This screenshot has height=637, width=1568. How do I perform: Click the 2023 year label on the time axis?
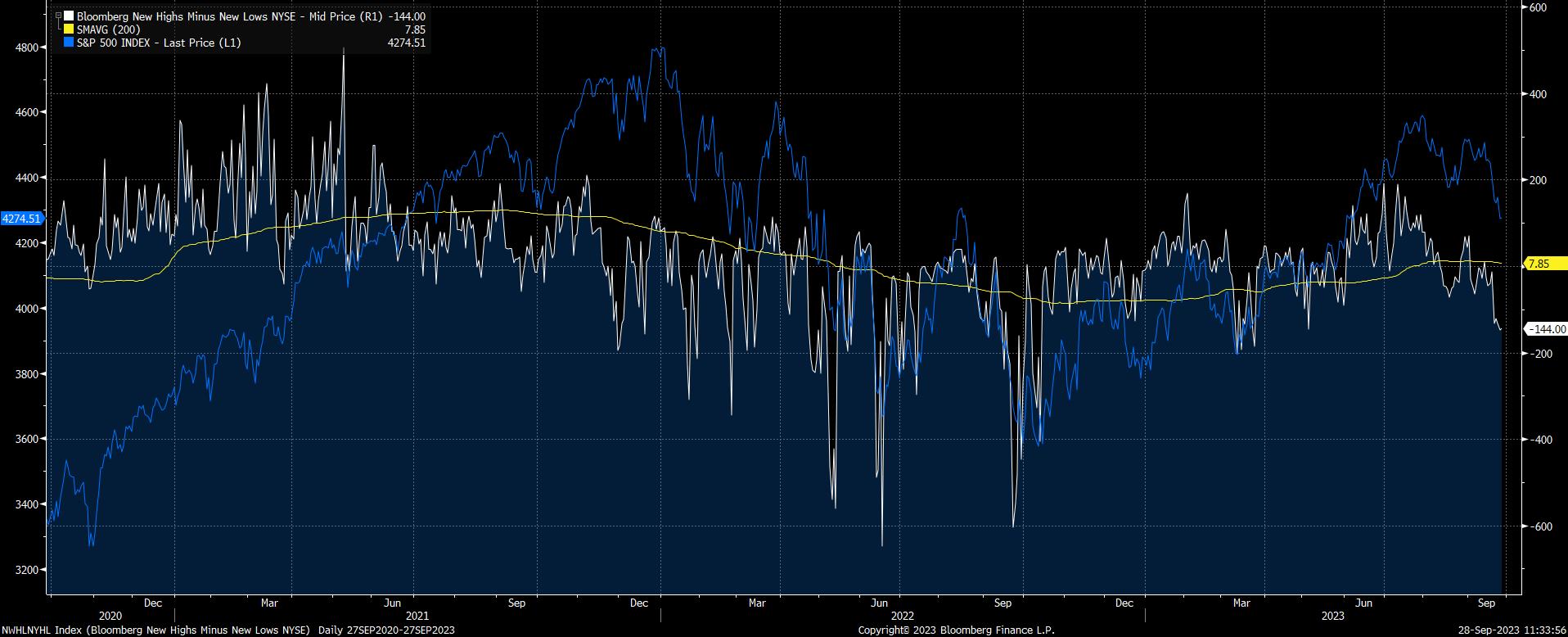(x=1333, y=616)
